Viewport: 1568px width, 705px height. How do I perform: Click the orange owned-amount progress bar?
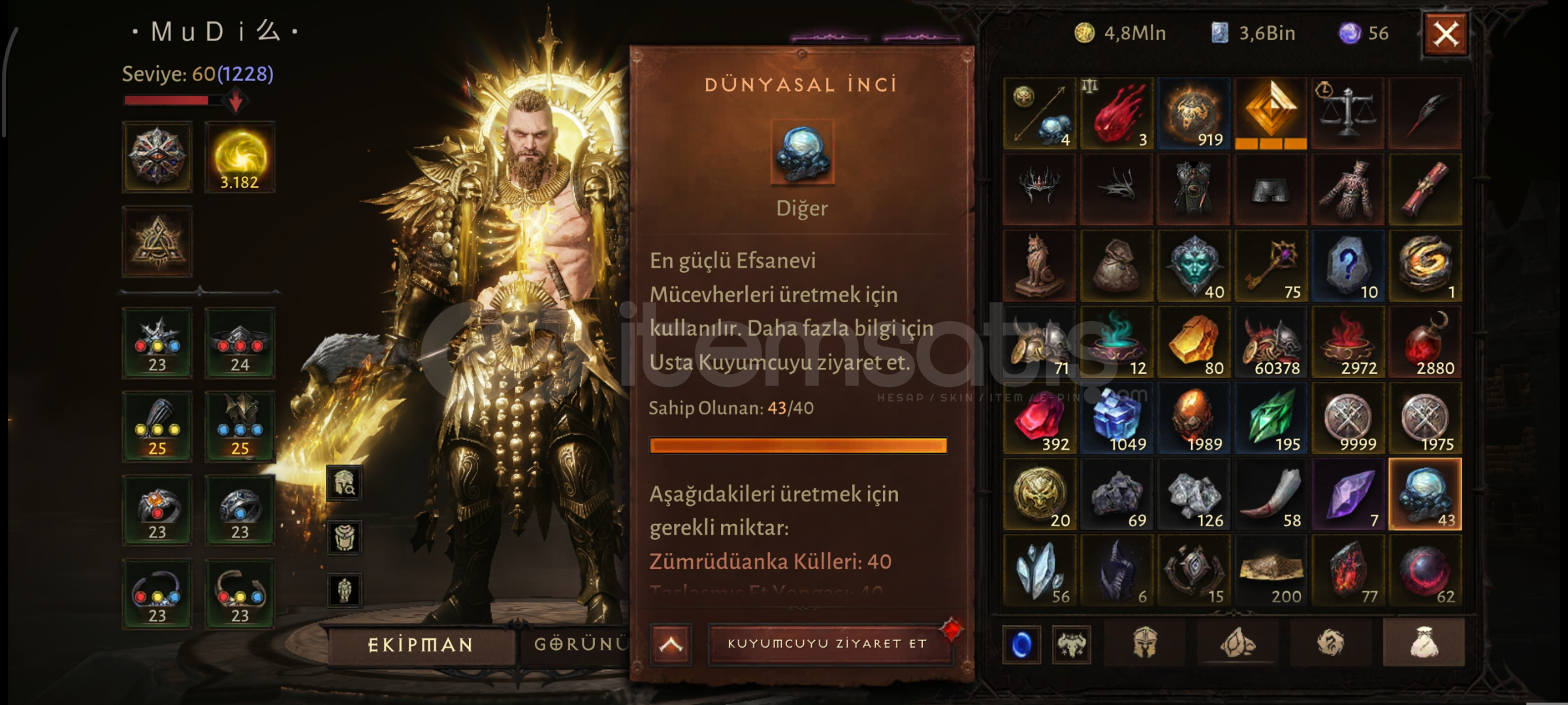click(x=798, y=446)
